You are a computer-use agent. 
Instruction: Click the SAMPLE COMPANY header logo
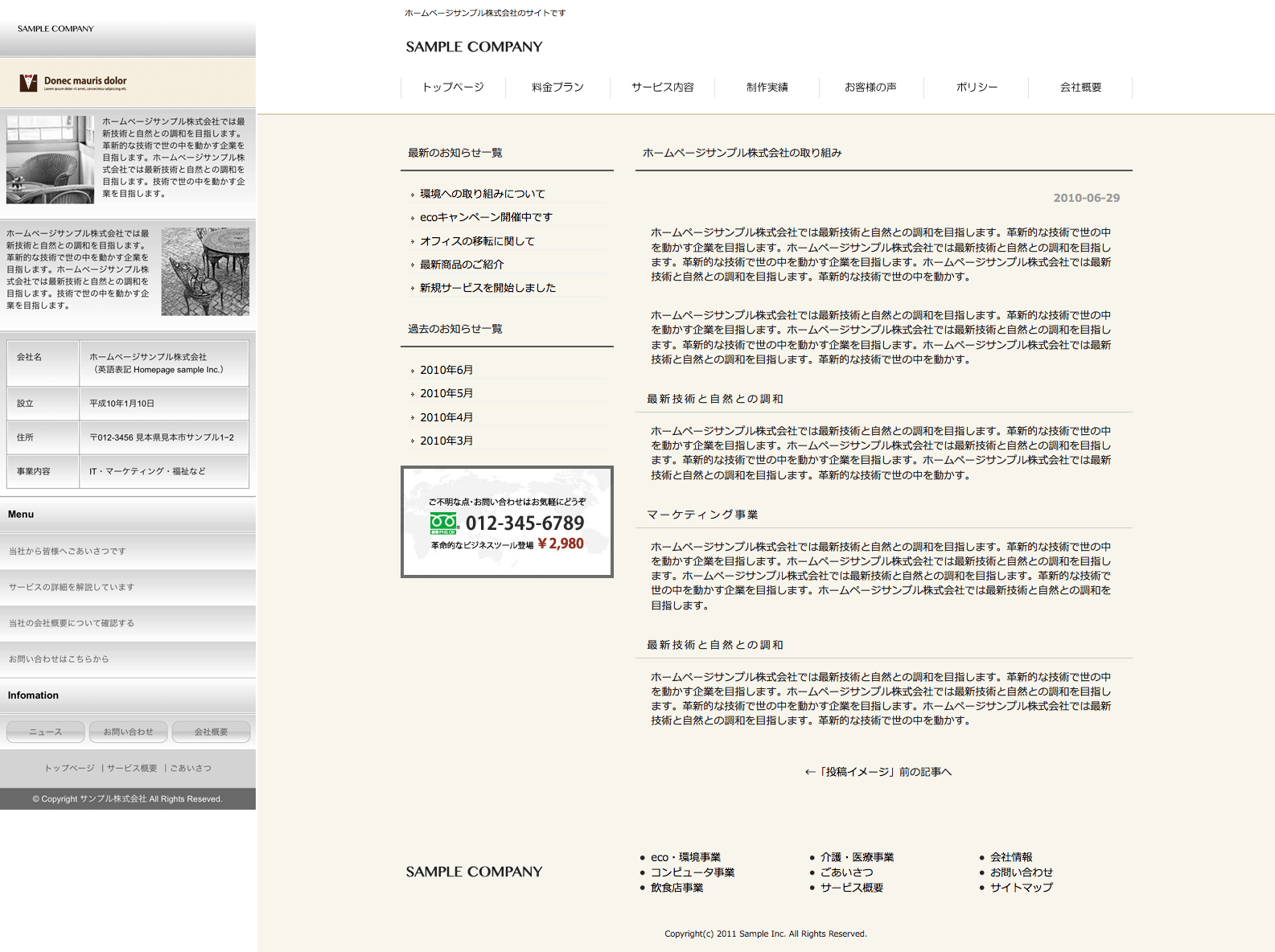click(x=474, y=47)
